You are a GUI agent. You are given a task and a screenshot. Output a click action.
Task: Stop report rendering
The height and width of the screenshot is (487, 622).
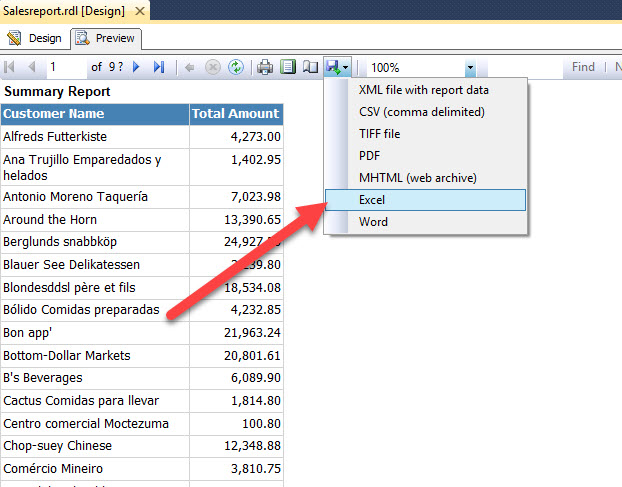click(213, 67)
